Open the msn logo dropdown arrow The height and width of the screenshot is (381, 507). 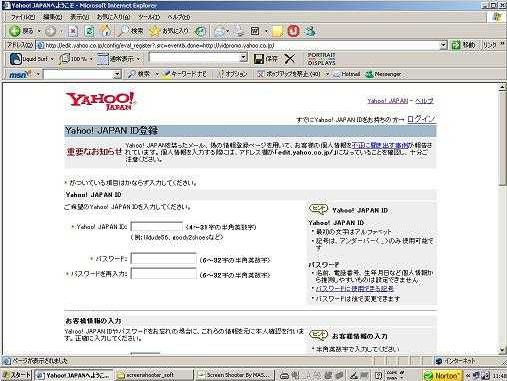coord(38,74)
